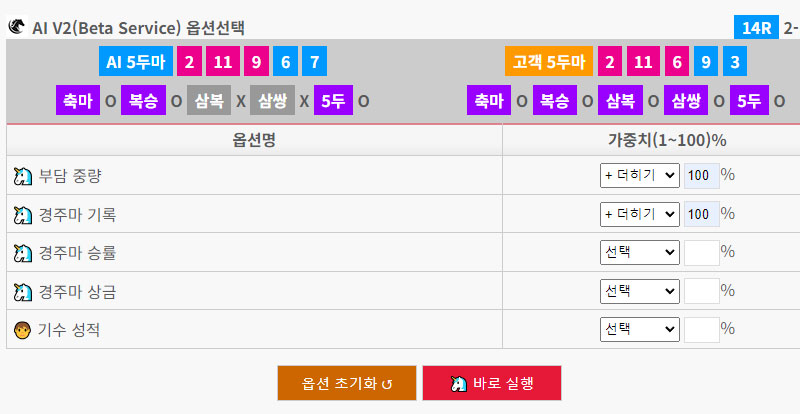Click the empty 경주마 승률 weight field
Screen dimensions: 800x414
click(x=702, y=253)
